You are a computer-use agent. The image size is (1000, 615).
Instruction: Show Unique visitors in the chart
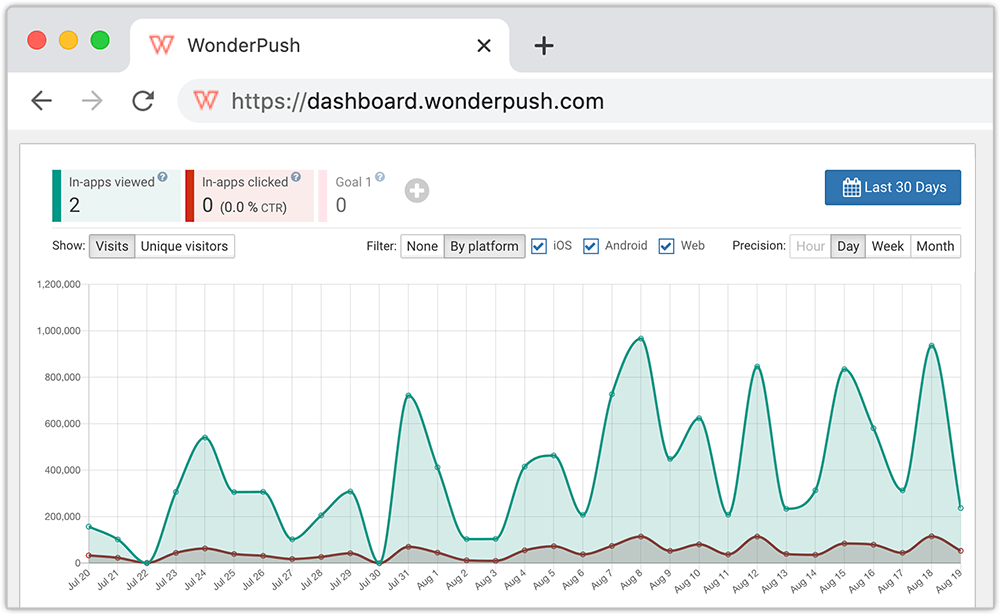(184, 246)
